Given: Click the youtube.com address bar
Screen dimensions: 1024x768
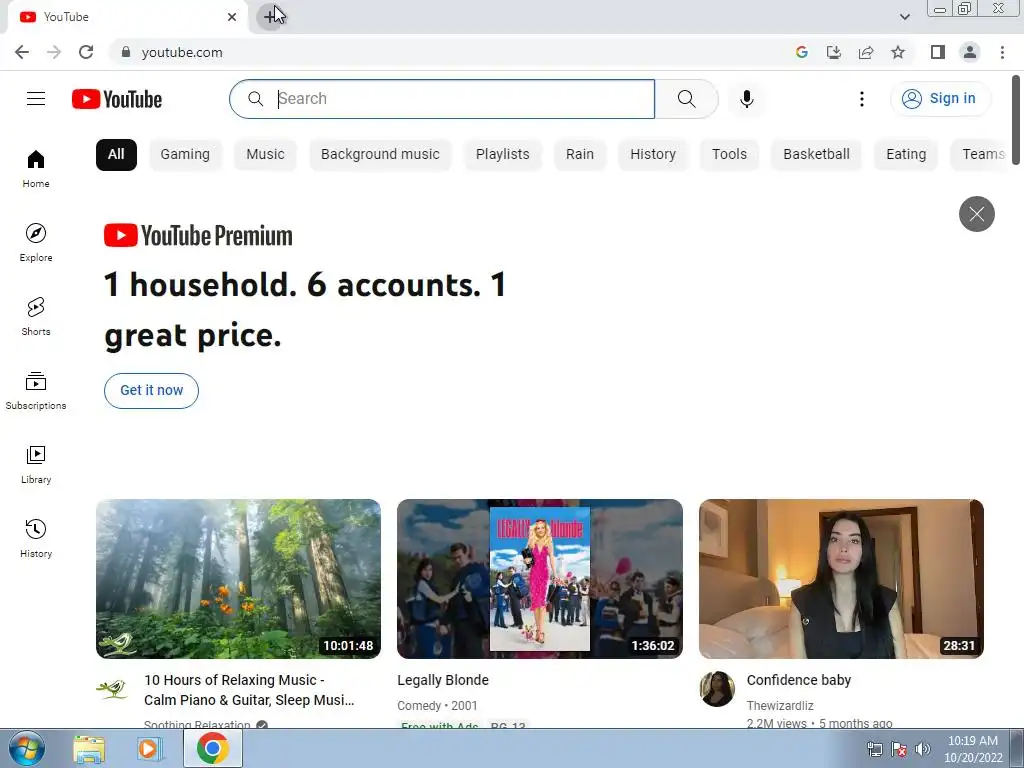Looking at the screenshot, I should (x=451, y=52).
